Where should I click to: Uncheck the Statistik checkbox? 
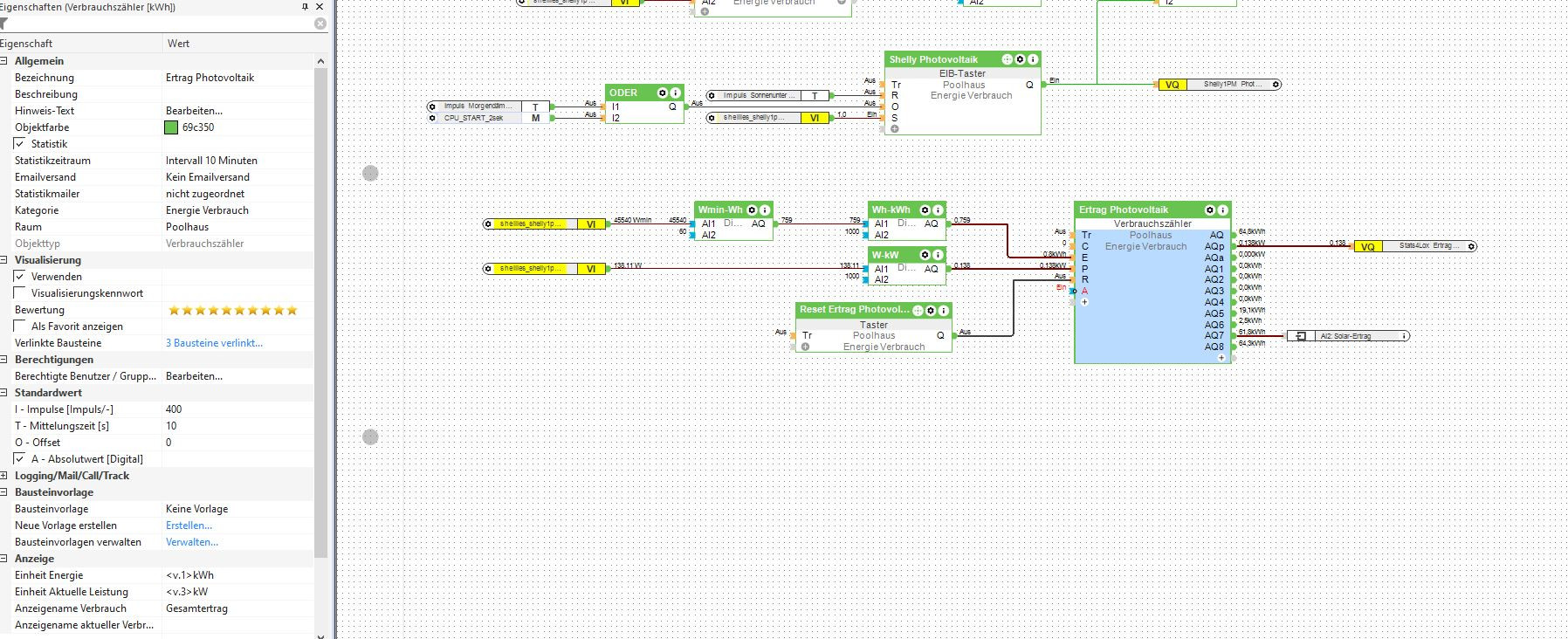point(20,144)
